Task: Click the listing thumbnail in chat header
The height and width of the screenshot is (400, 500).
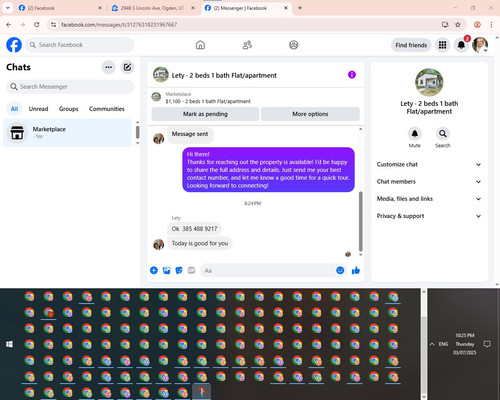Action: [x=161, y=74]
